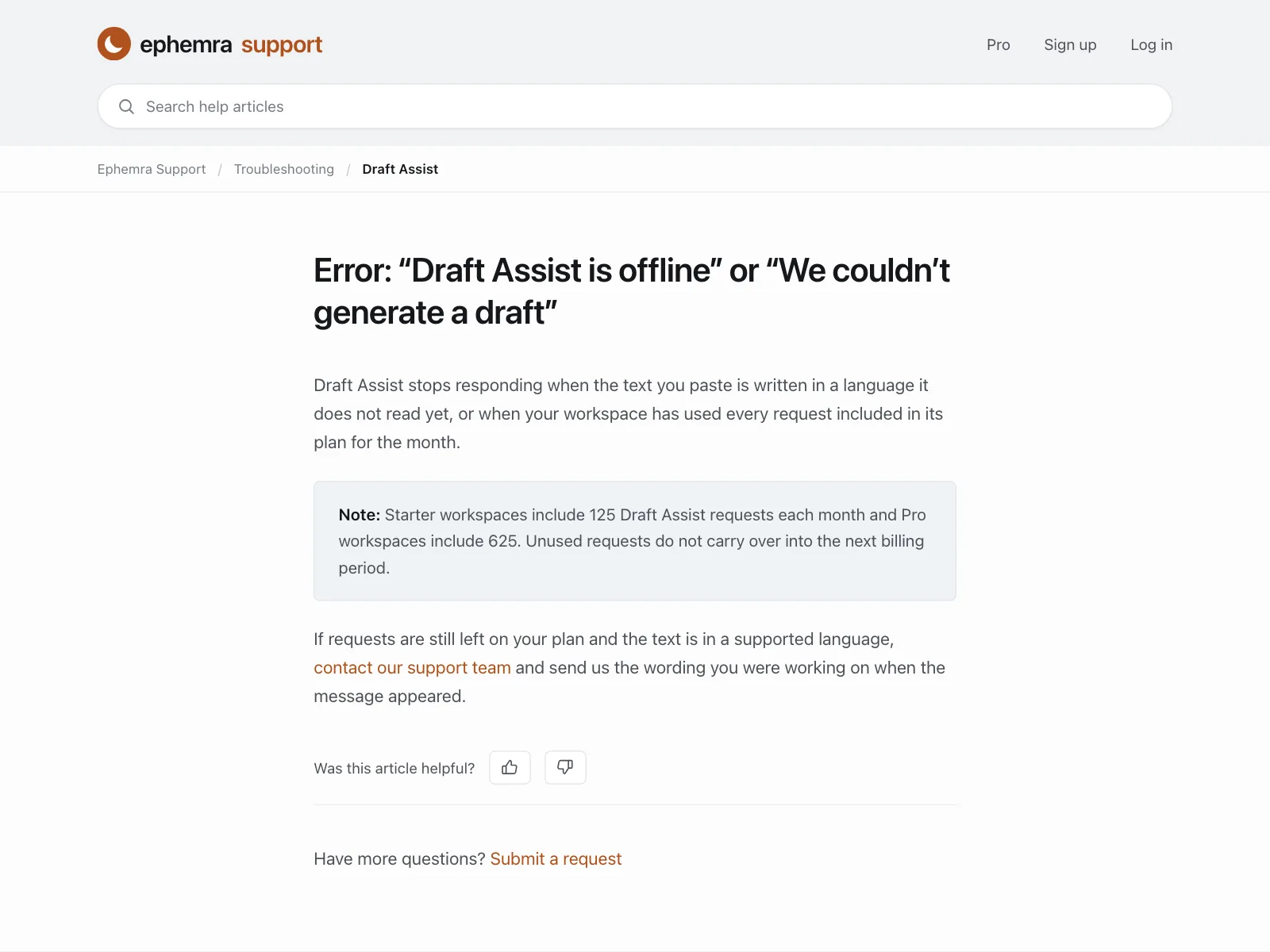Click the orange "support" header text

282,45
